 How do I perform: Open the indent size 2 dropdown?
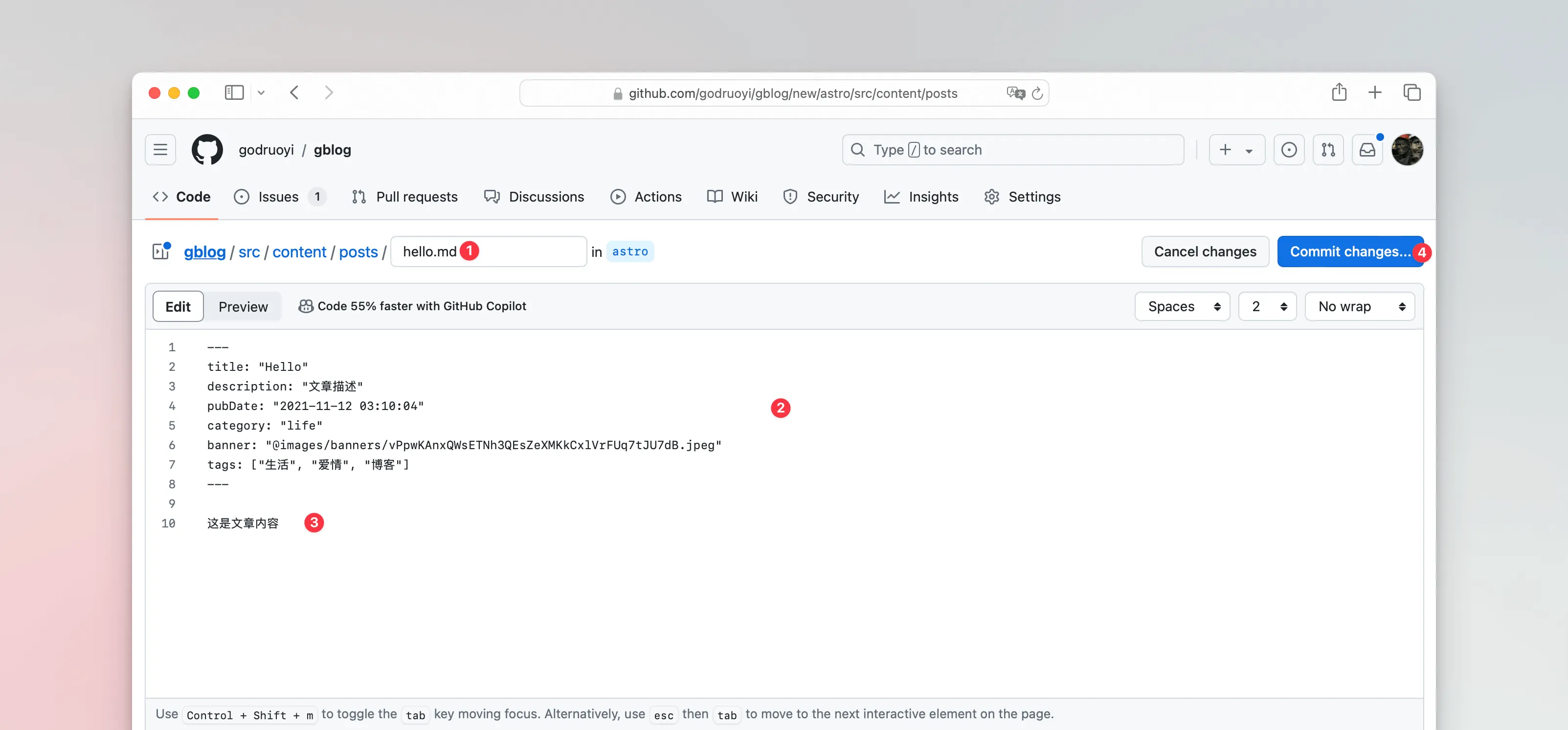click(x=1267, y=307)
